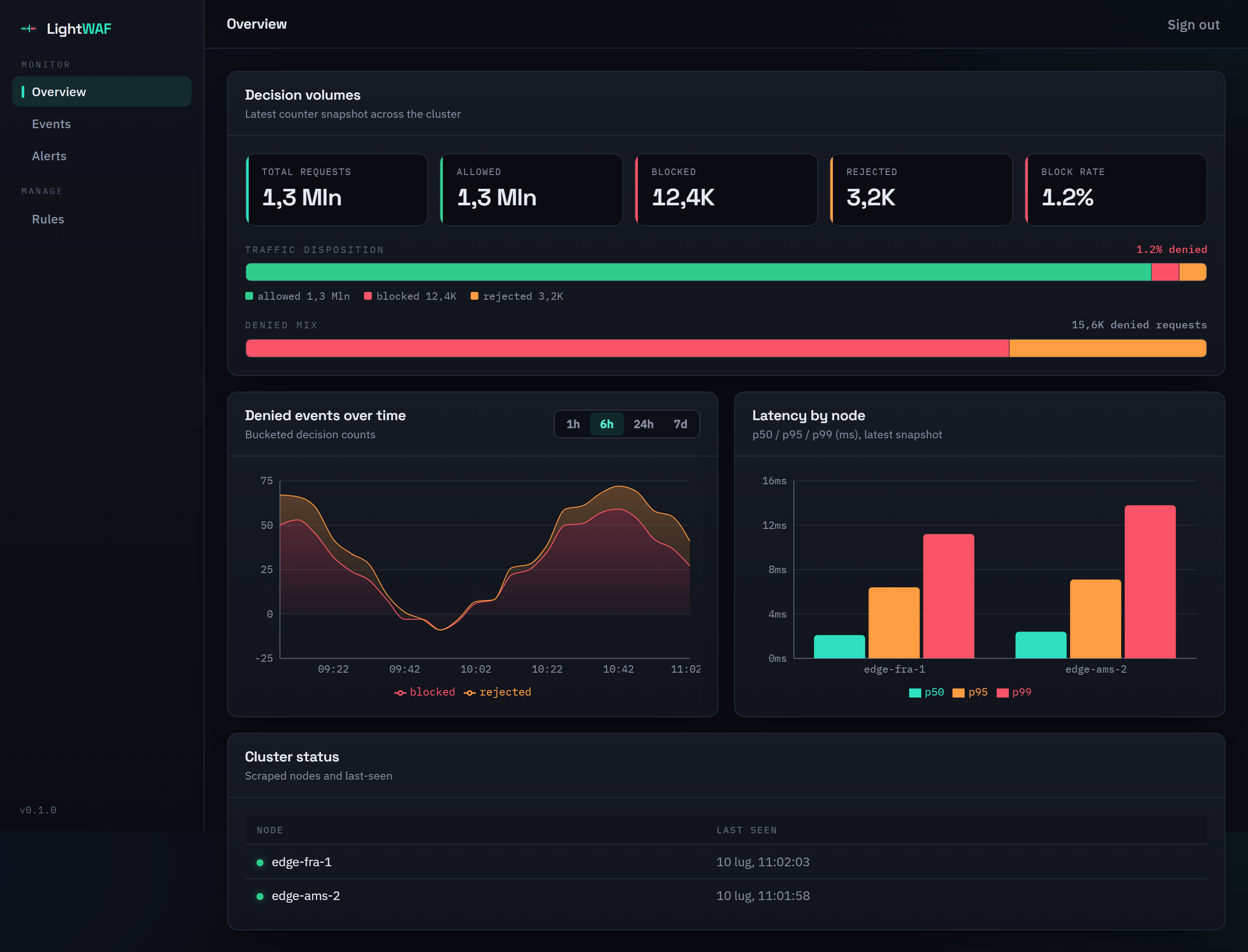Click the v0.1.0 version label
1248x952 pixels.
[38, 810]
